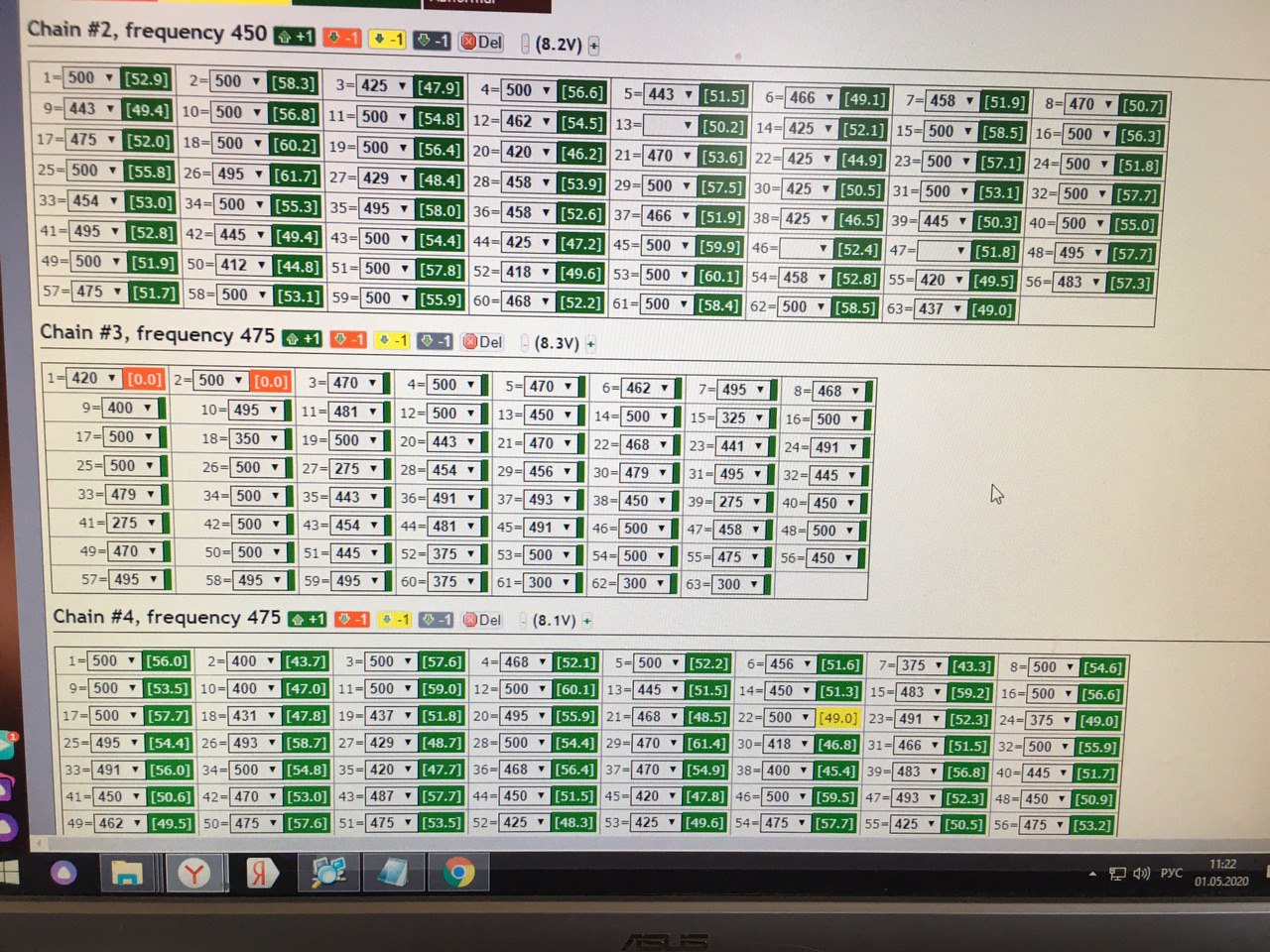Image resolution: width=1270 pixels, height=952 pixels.
Task: Click green +1 button for Chain #2
Action: pos(295,37)
